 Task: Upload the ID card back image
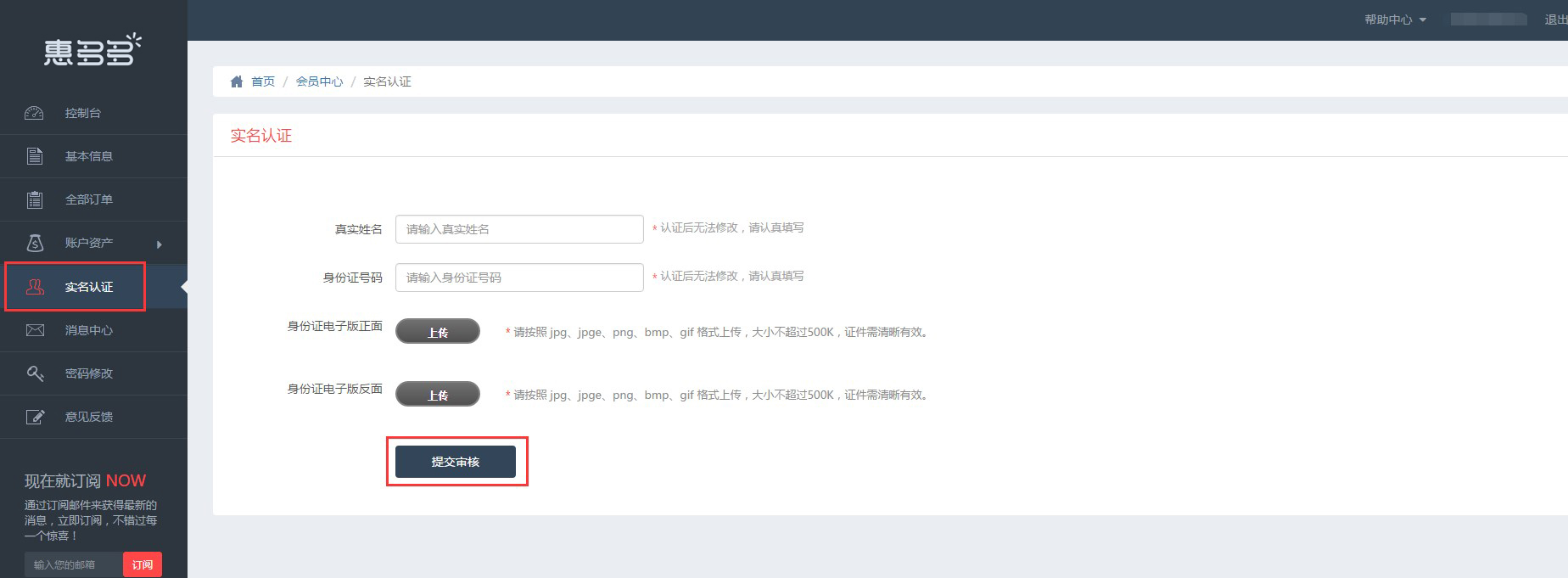438,395
